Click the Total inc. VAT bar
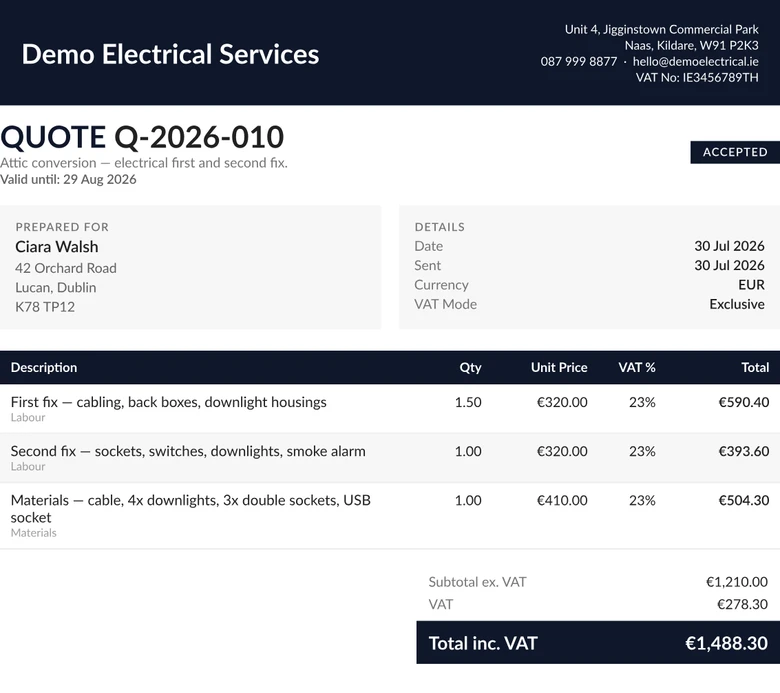The width and height of the screenshot is (780, 693). pos(598,642)
